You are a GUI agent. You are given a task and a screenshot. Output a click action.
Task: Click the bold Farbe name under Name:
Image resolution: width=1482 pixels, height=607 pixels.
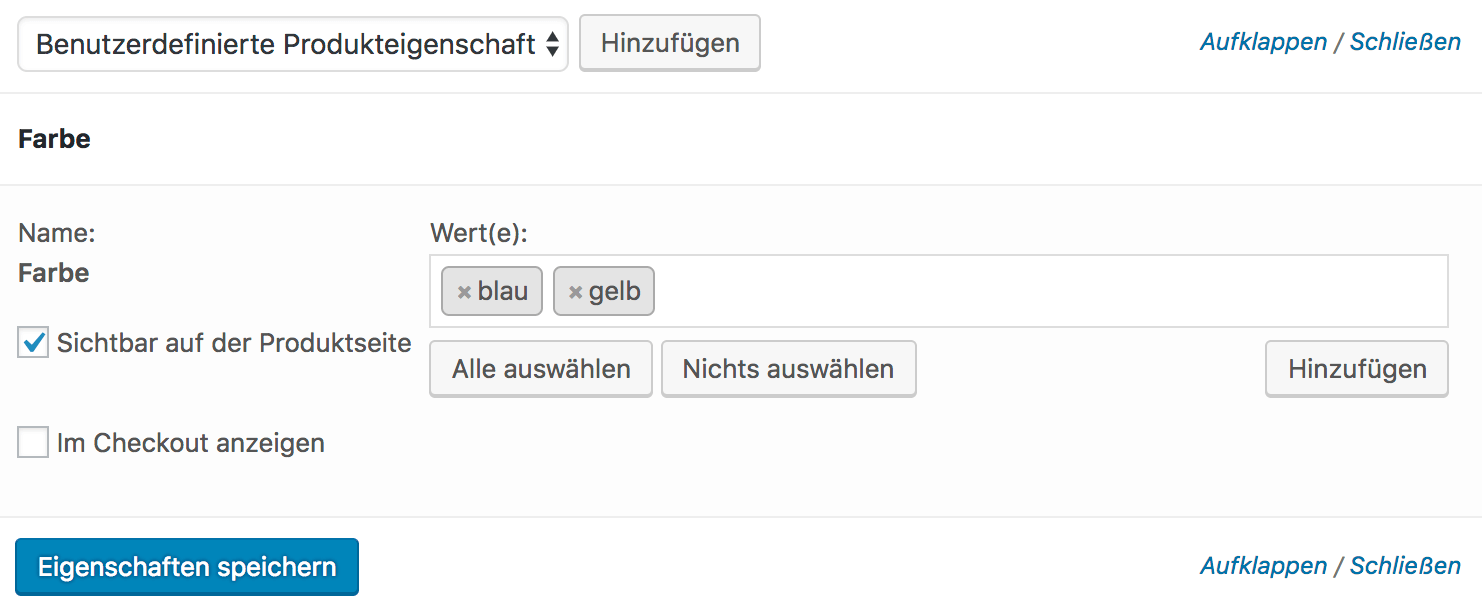tap(54, 273)
